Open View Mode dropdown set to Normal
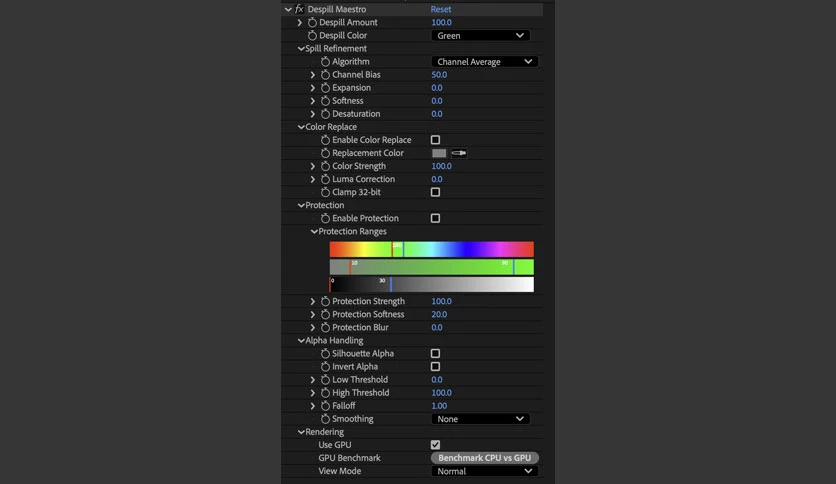The height and width of the screenshot is (484, 836). [x=485, y=471]
